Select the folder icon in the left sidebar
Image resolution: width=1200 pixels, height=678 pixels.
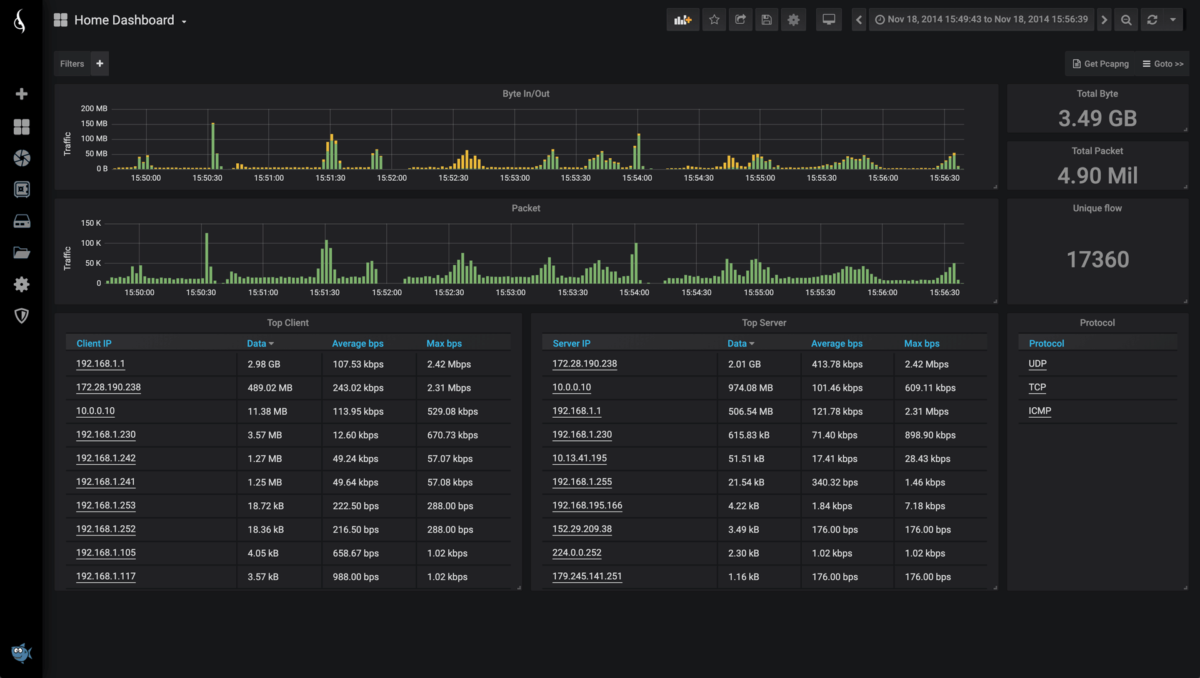(21, 252)
